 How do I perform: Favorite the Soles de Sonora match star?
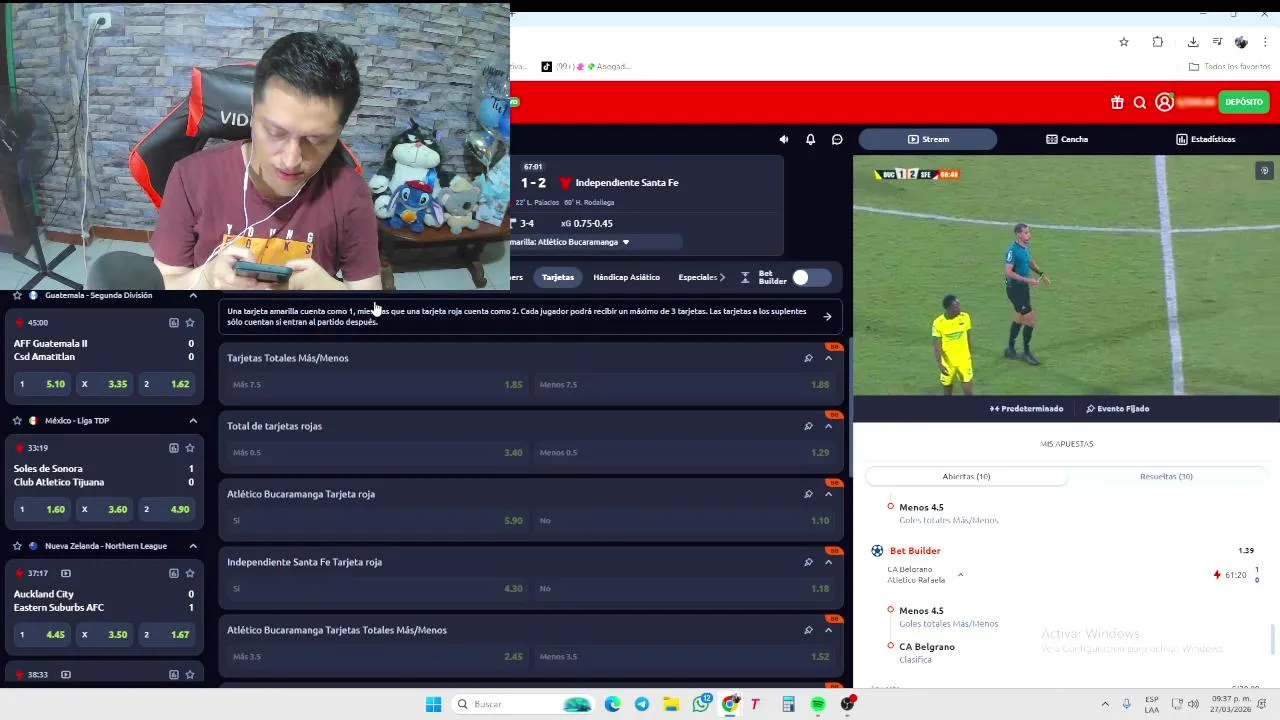190,448
